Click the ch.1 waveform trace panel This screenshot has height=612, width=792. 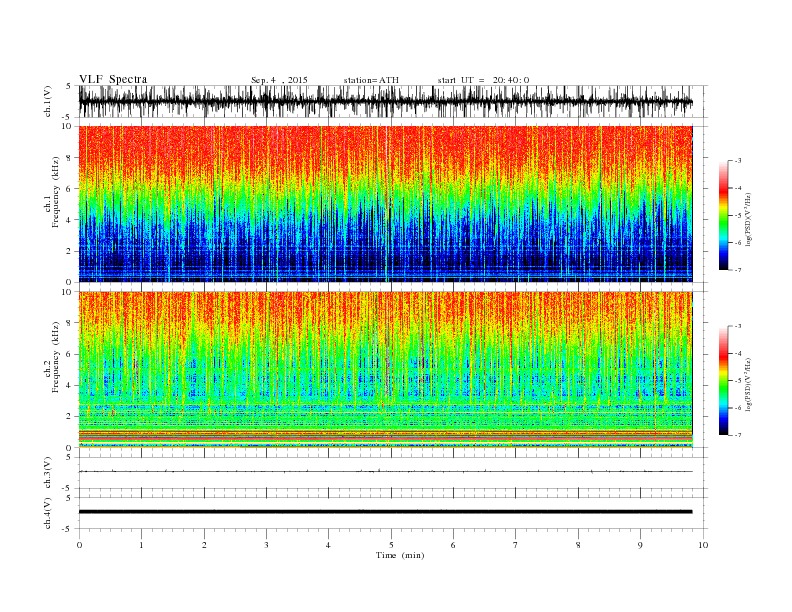tap(393, 101)
